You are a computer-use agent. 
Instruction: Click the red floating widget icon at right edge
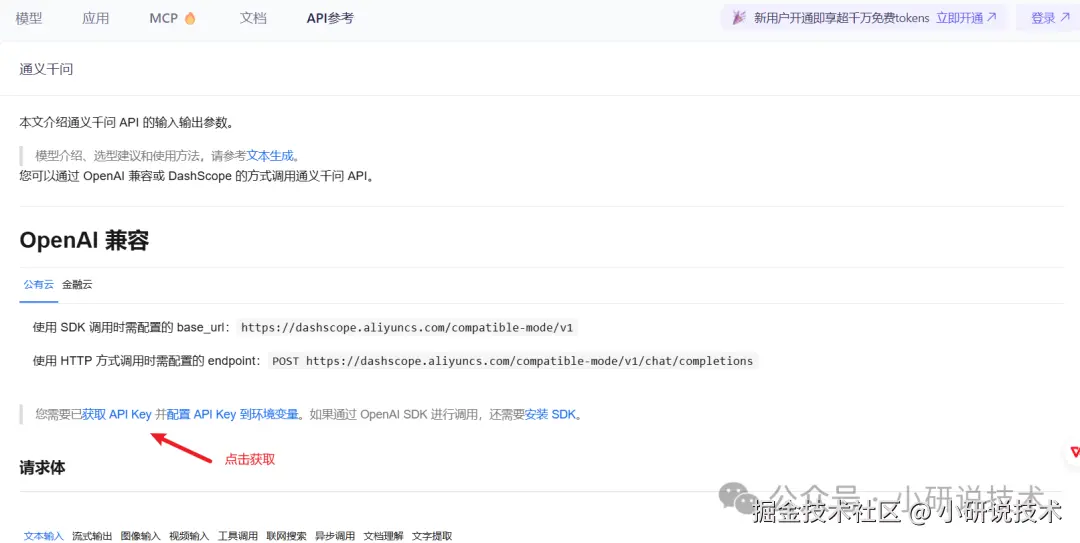(x=1074, y=452)
